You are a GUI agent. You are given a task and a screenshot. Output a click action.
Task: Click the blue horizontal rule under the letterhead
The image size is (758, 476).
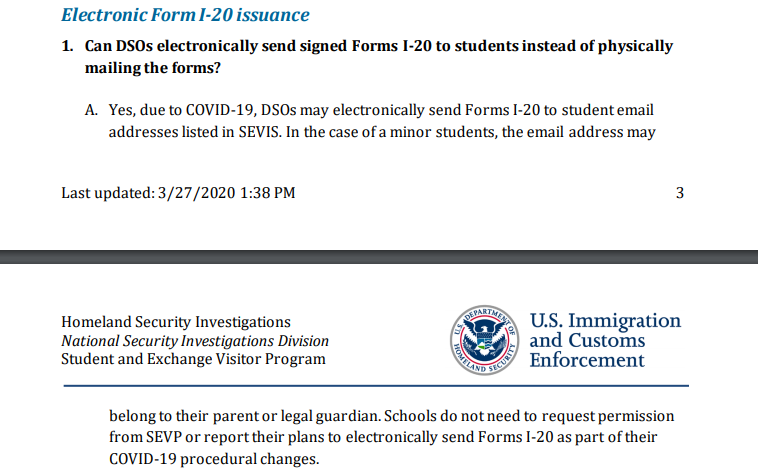click(376, 386)
